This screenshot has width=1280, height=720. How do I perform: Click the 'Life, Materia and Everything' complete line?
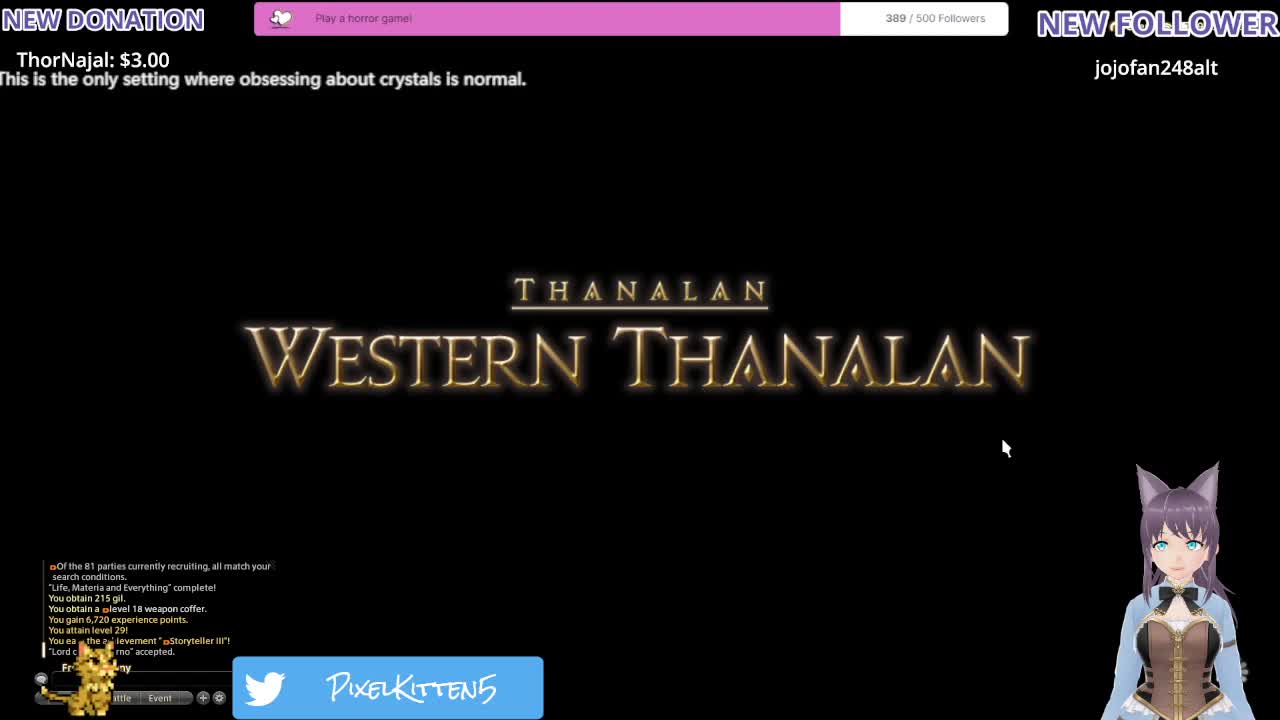tap(132, 588)
